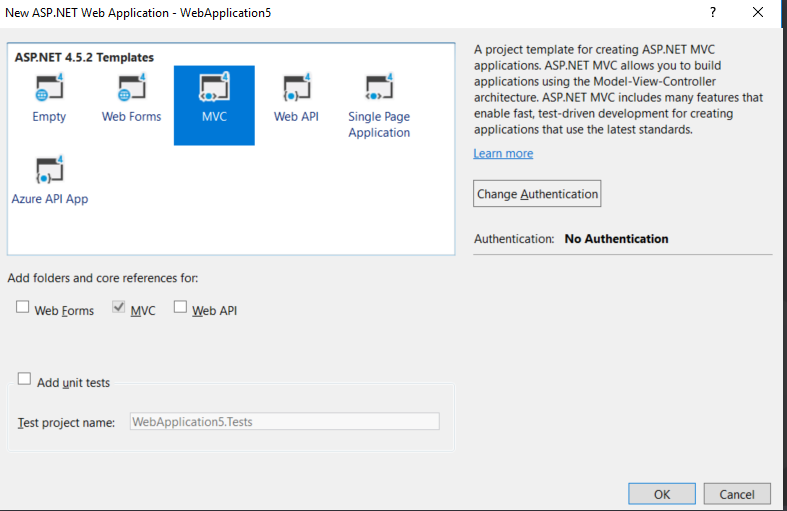Select the MVC template icon
Image resolution: width=787 pixels, height=511 pixels.
[x=214, y=87]
